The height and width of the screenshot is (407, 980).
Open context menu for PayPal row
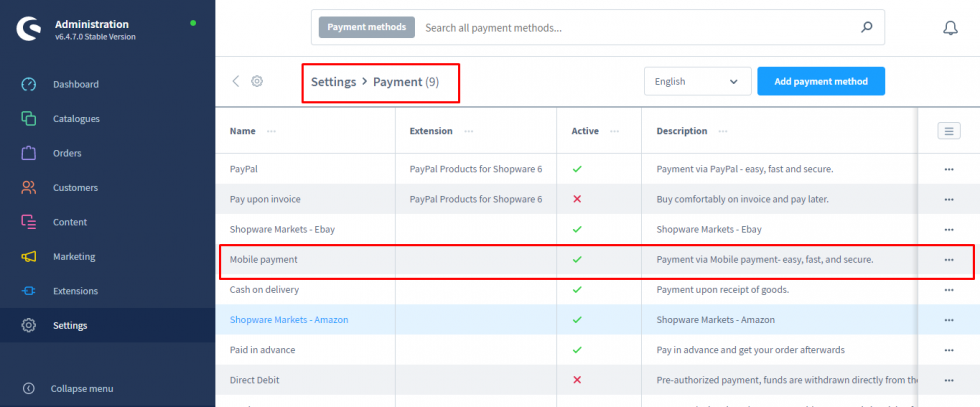pos(948,169)
